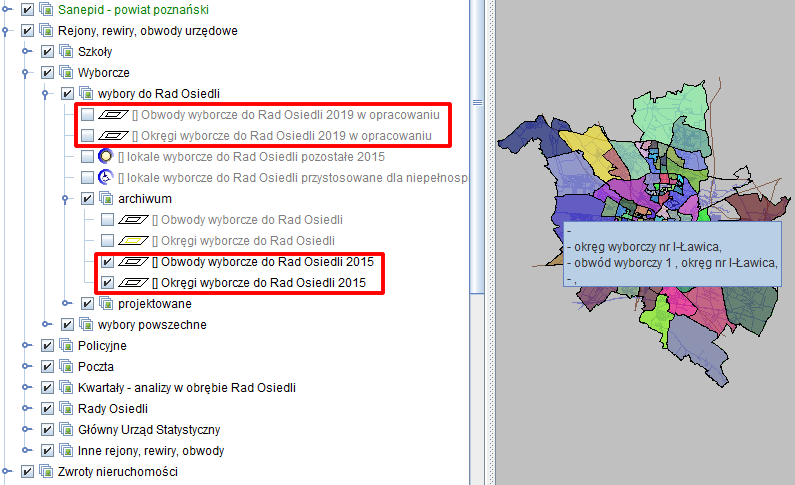Click the polygon icon for Okręgi 2019 w opracowaniu
795x485 pixels.
tap(117, 136)
